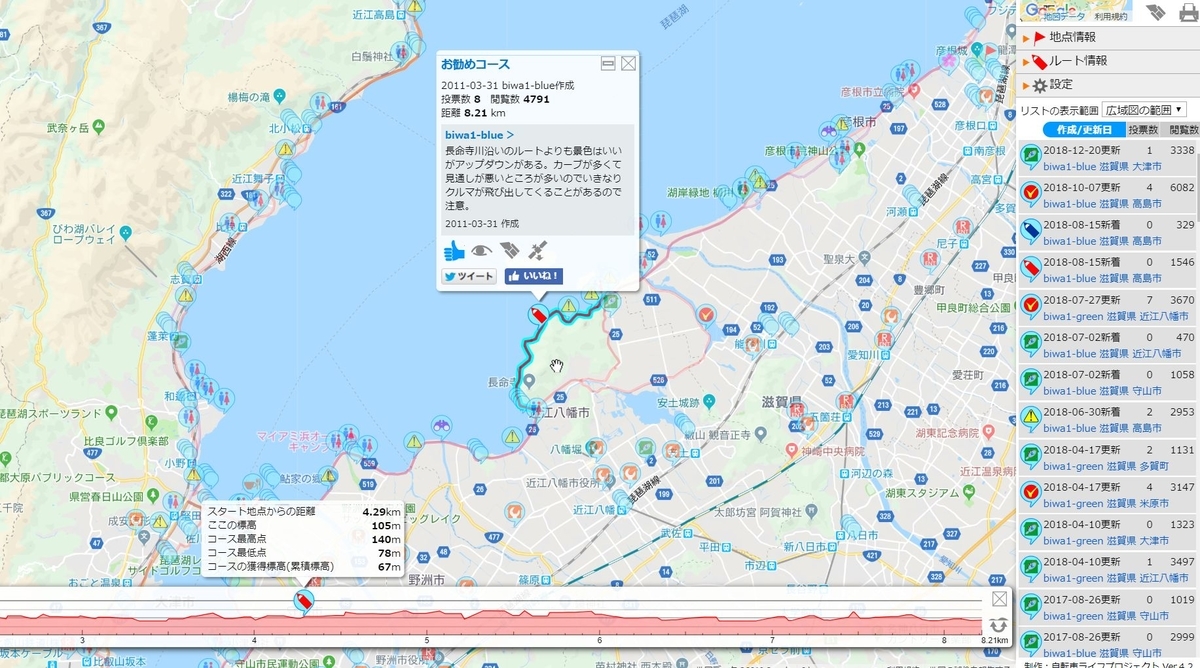The height and width of the screenshot is (668, 1200).
Task: Click the 利用規約 terms link
Action: tap(1110, 16)
